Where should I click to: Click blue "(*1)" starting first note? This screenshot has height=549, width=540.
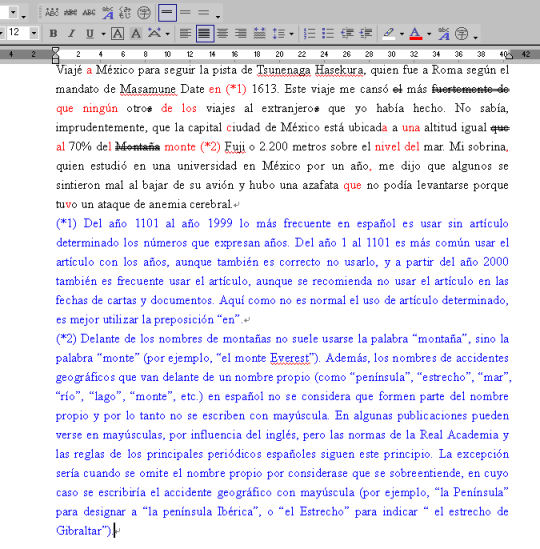[x=66, y=223]
